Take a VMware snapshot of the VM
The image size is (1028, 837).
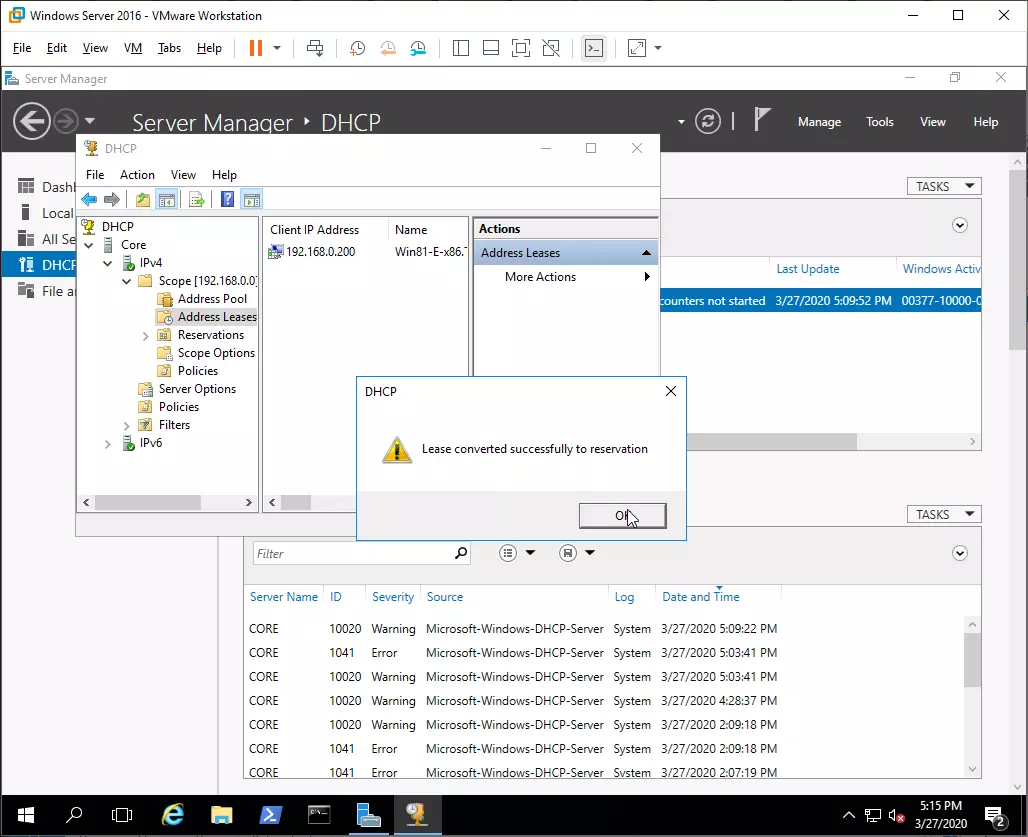[x=357, y=48]
